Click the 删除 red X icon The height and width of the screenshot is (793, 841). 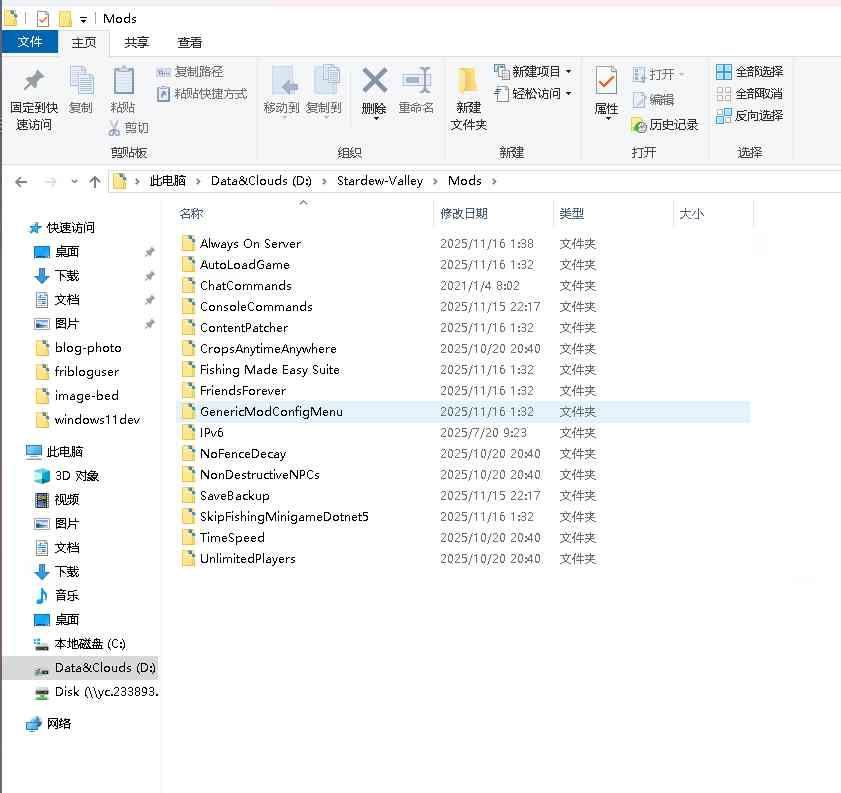(374, 81)
